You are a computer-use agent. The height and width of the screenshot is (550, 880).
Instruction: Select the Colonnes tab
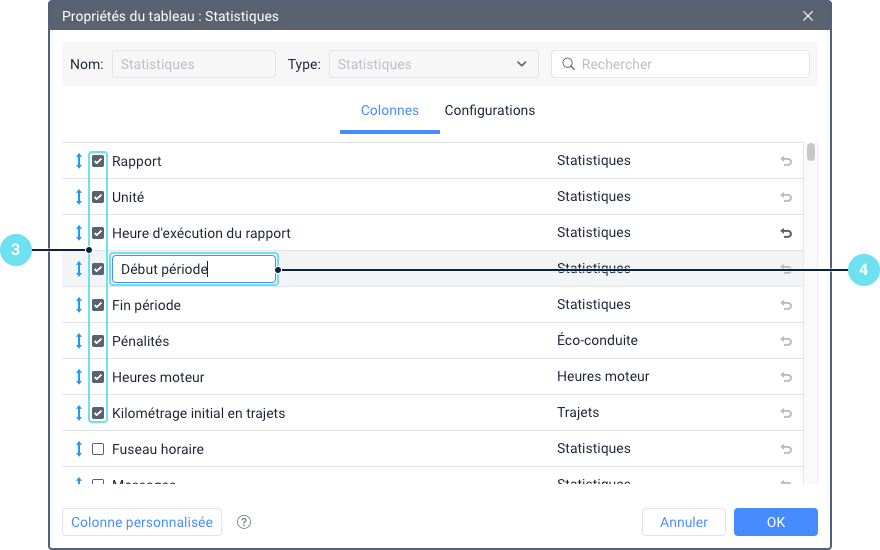coord(390,111)
